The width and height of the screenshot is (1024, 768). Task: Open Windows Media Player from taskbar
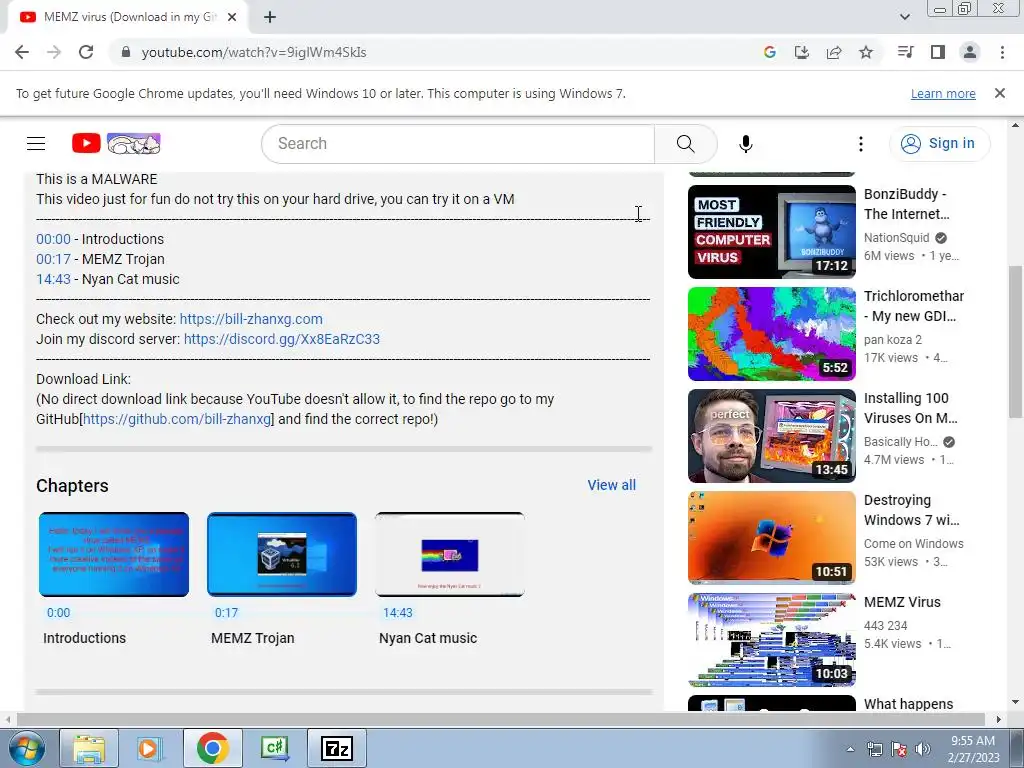coord(148,748)
